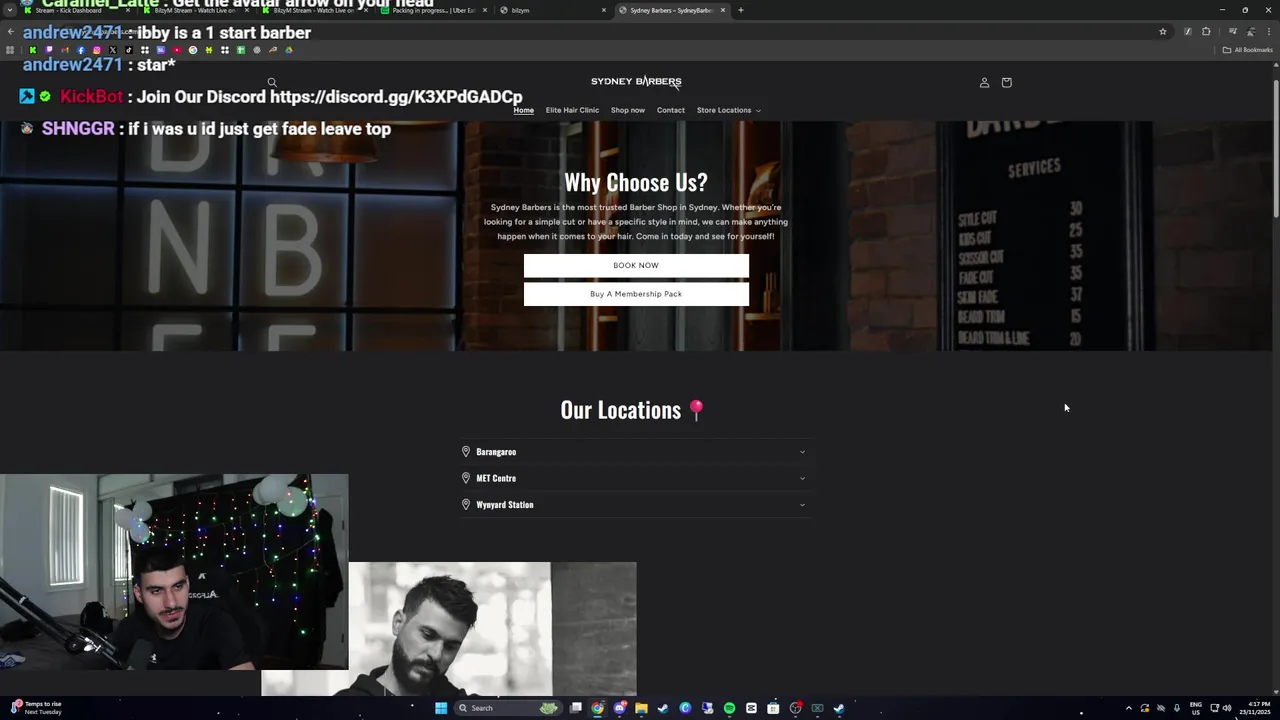Click the barber portrait image
Screen dimensions: 1280x720
click(449, 629)
